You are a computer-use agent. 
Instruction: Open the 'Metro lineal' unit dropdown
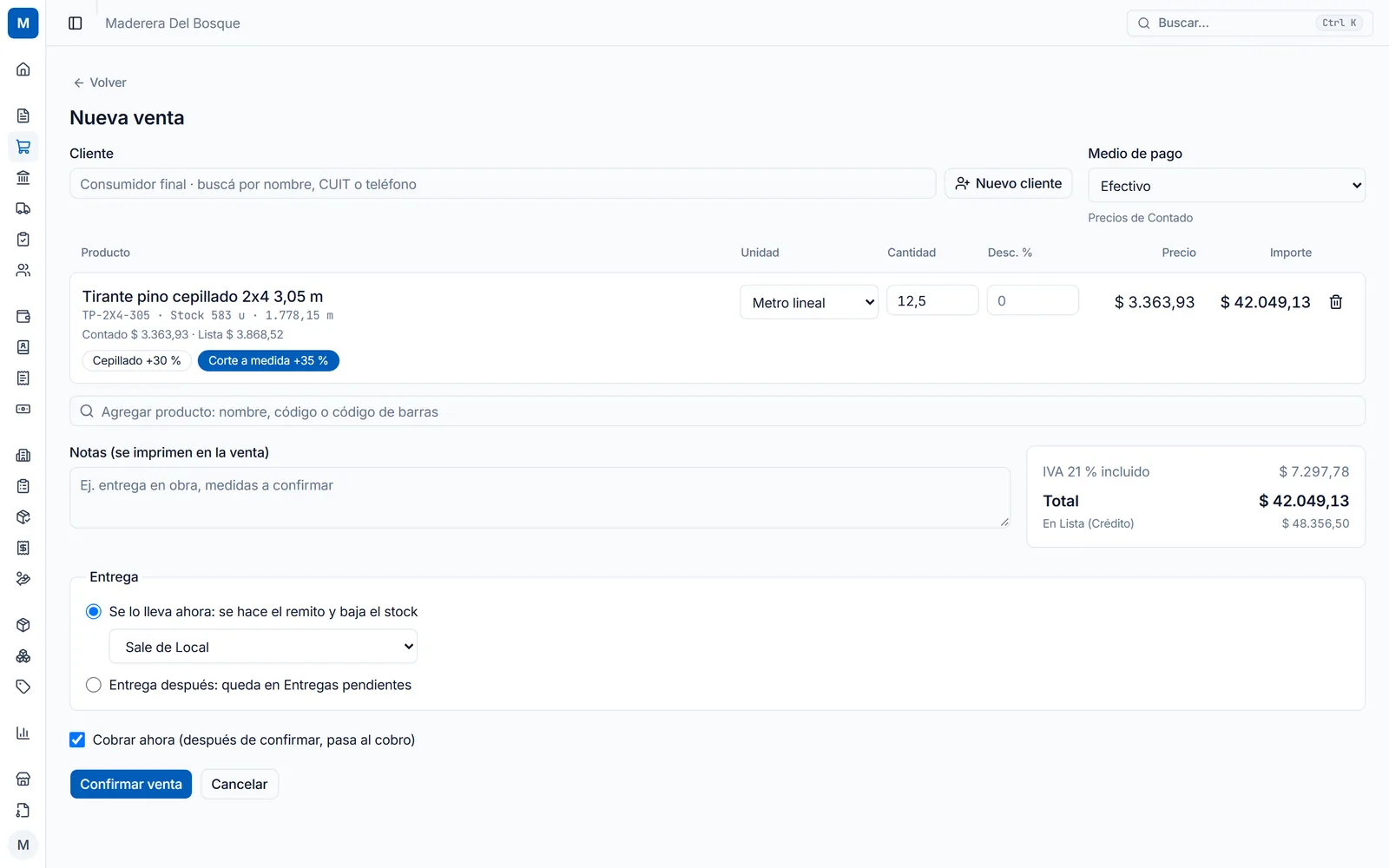(x=809, y=302)
